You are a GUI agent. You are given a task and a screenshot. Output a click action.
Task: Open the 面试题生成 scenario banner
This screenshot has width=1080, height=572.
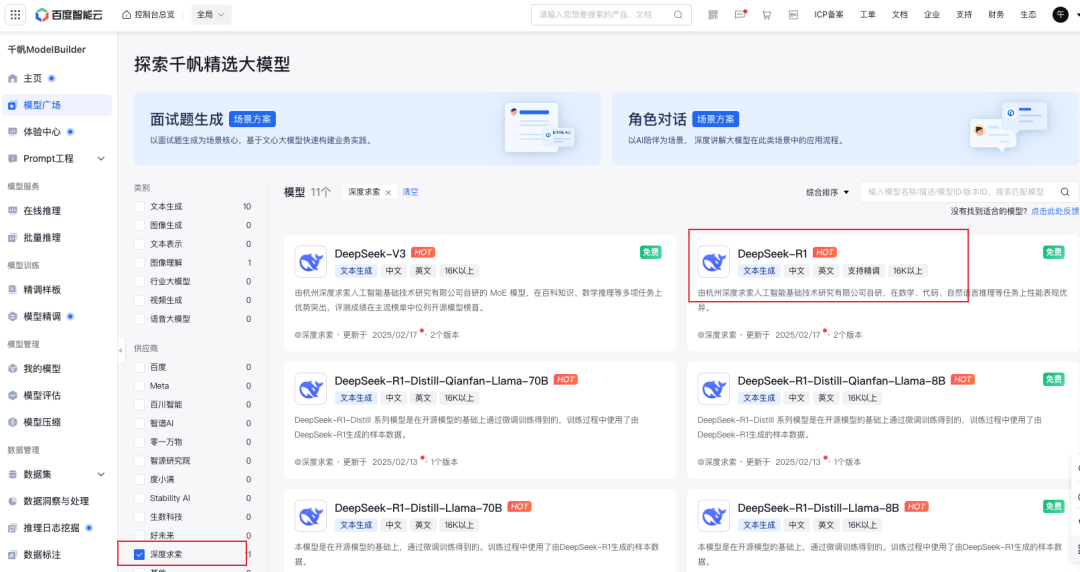coord(368,128)
